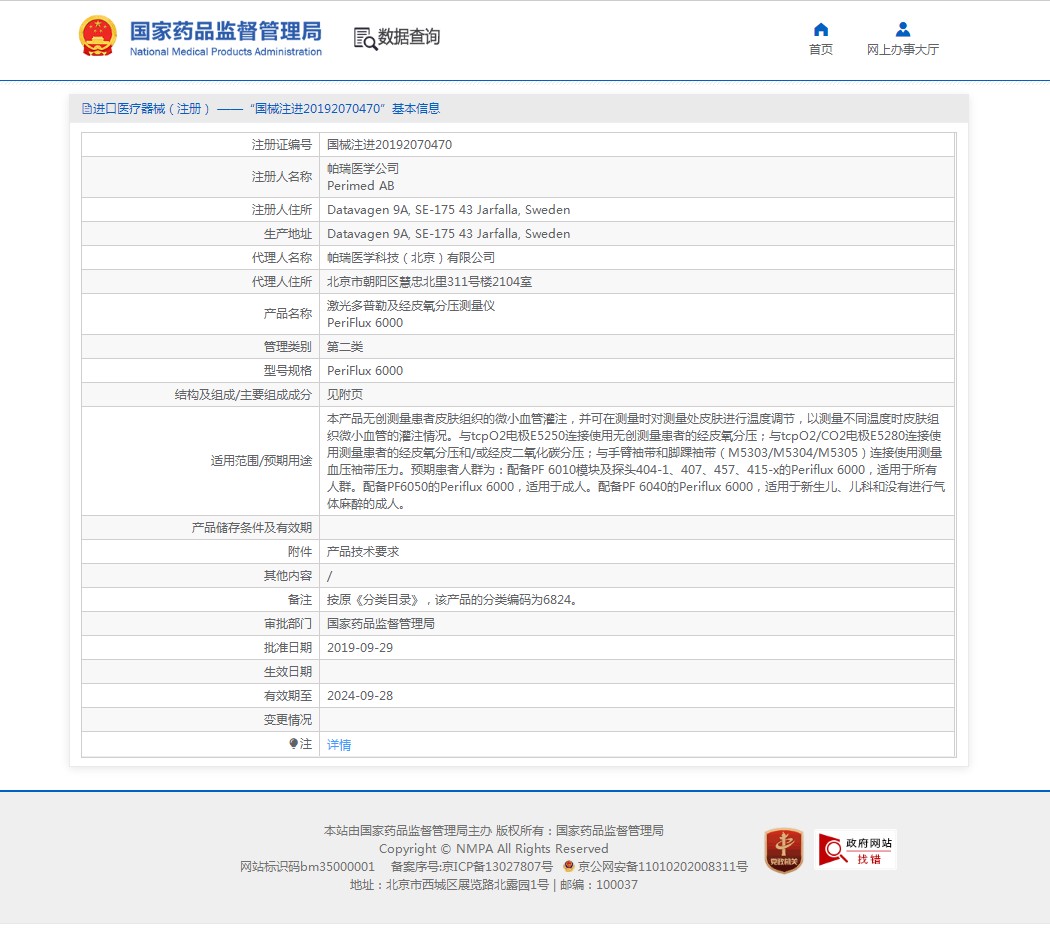Image resolution: width=1050 pixels, height=930 pixels.
Task: Click the 有效期至 label
Action: pos(288,696)
